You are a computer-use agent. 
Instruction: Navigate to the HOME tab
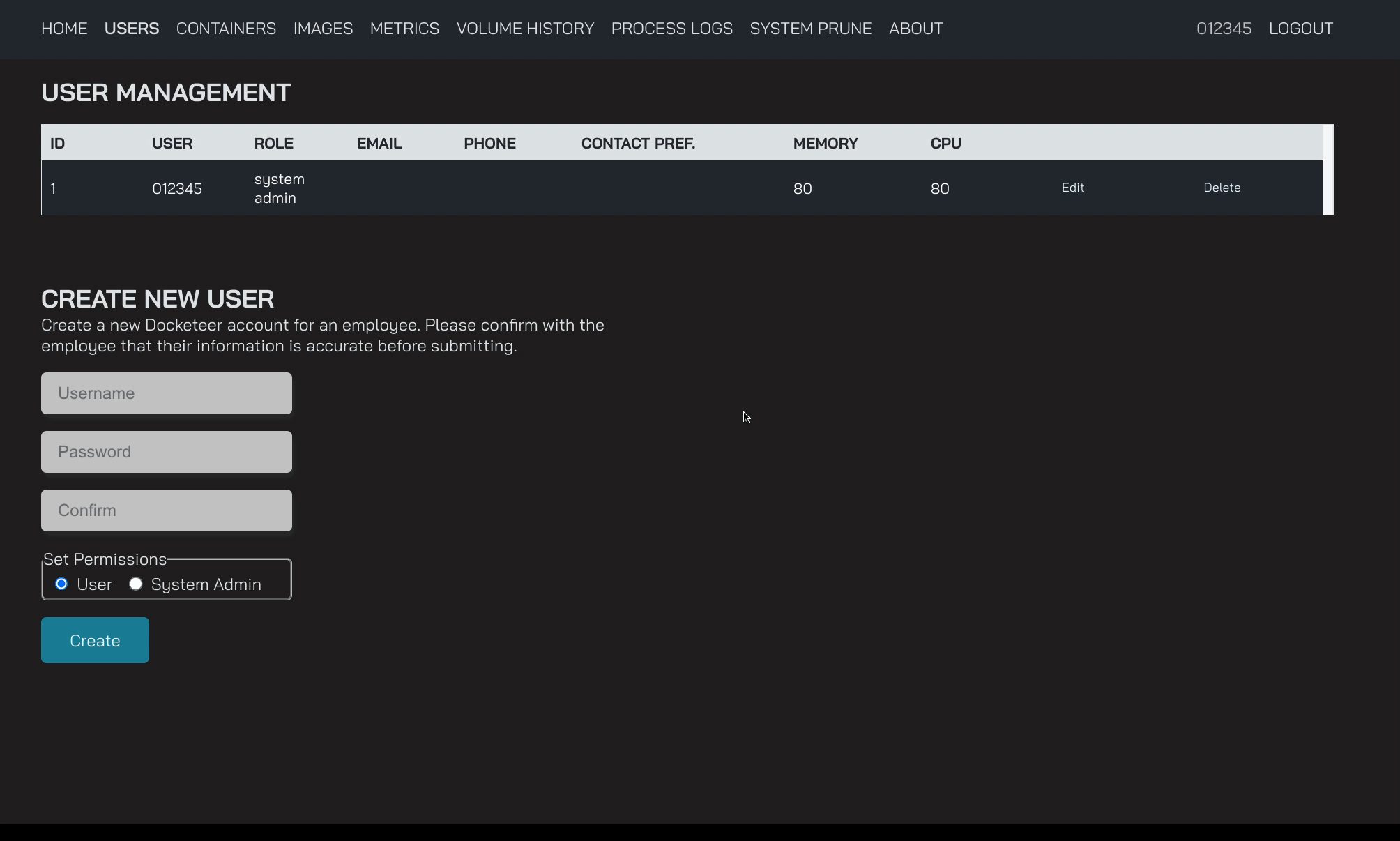click(64, 28)
